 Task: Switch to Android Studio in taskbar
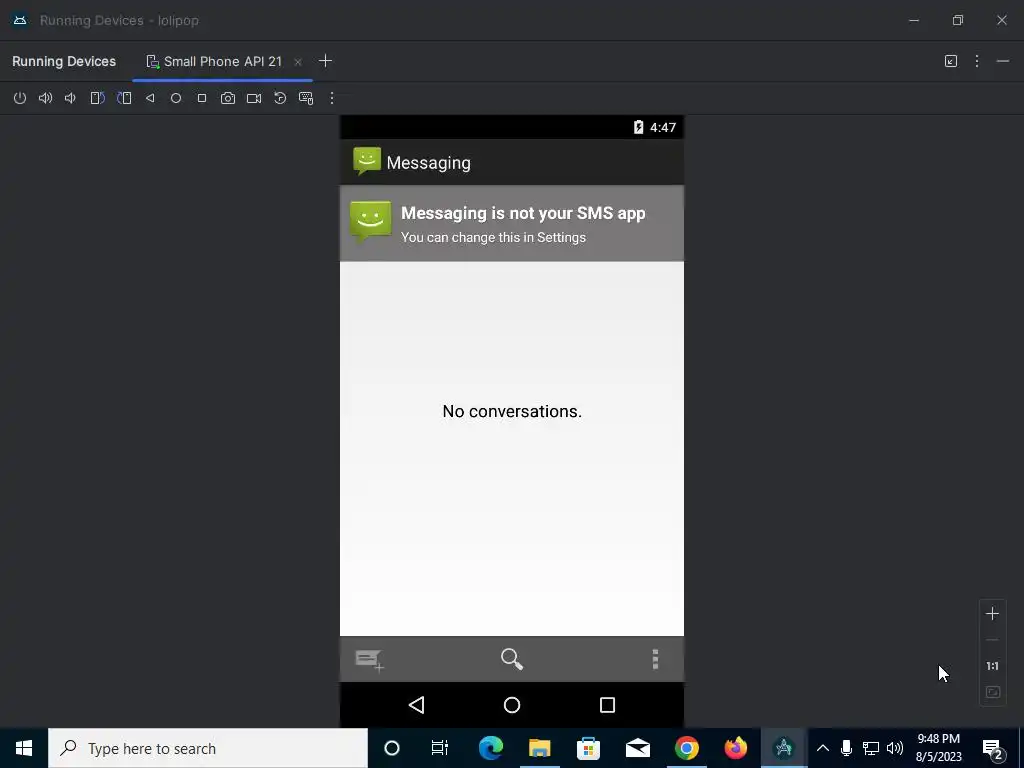(784, 748)
